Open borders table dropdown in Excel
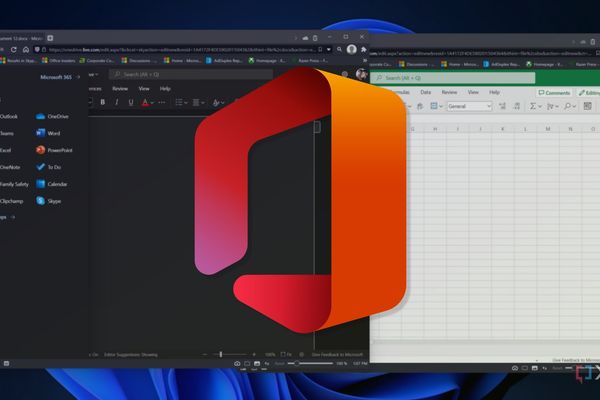Screen dimensions: 600x400 (x=436, y=106)
